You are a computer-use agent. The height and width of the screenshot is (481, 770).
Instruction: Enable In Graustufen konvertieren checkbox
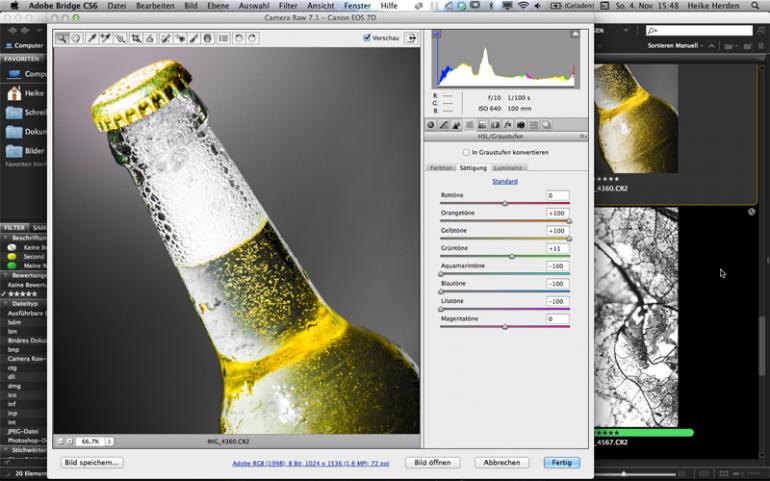(x=466, y=152)
